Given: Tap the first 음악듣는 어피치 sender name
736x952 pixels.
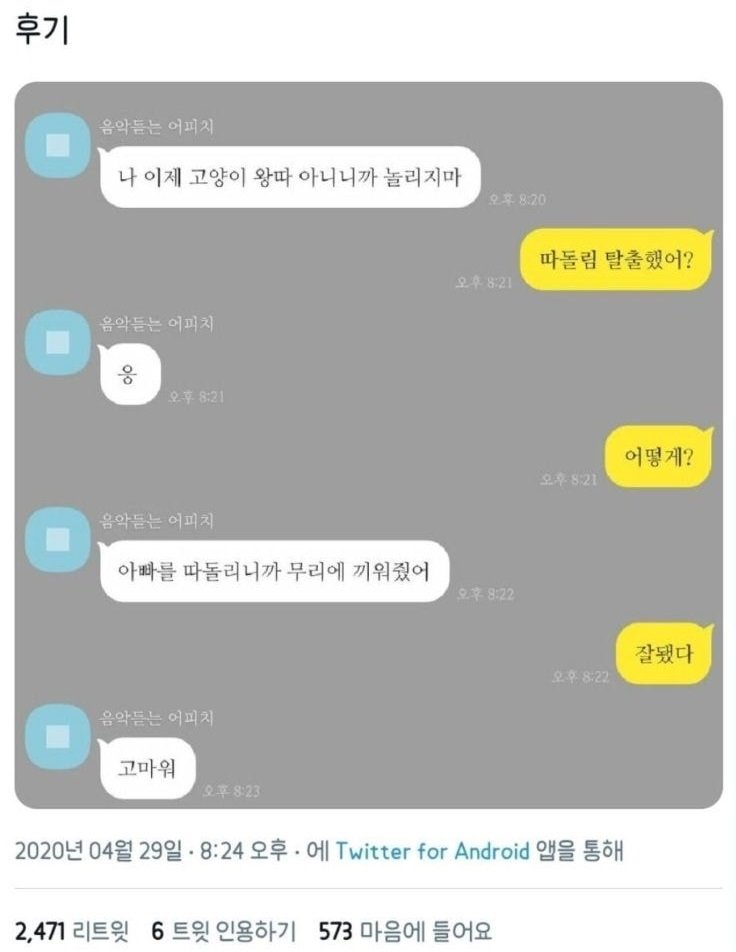Looking at the screenshot, I should pos(157,126).
